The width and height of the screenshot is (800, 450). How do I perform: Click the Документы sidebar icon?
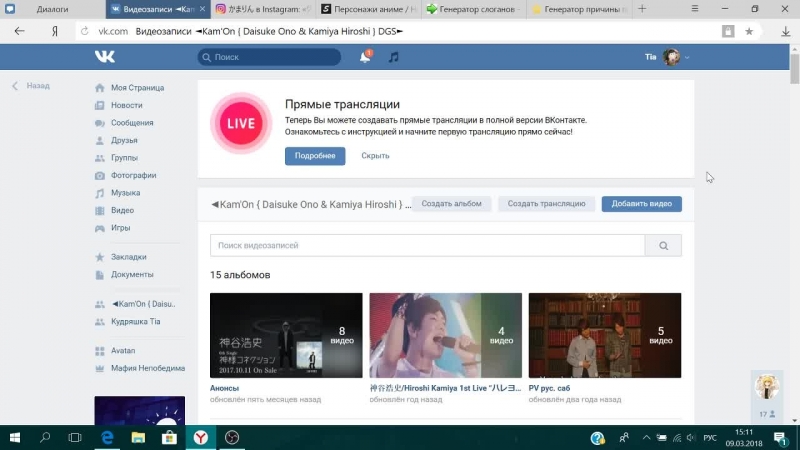coord(99,274)
